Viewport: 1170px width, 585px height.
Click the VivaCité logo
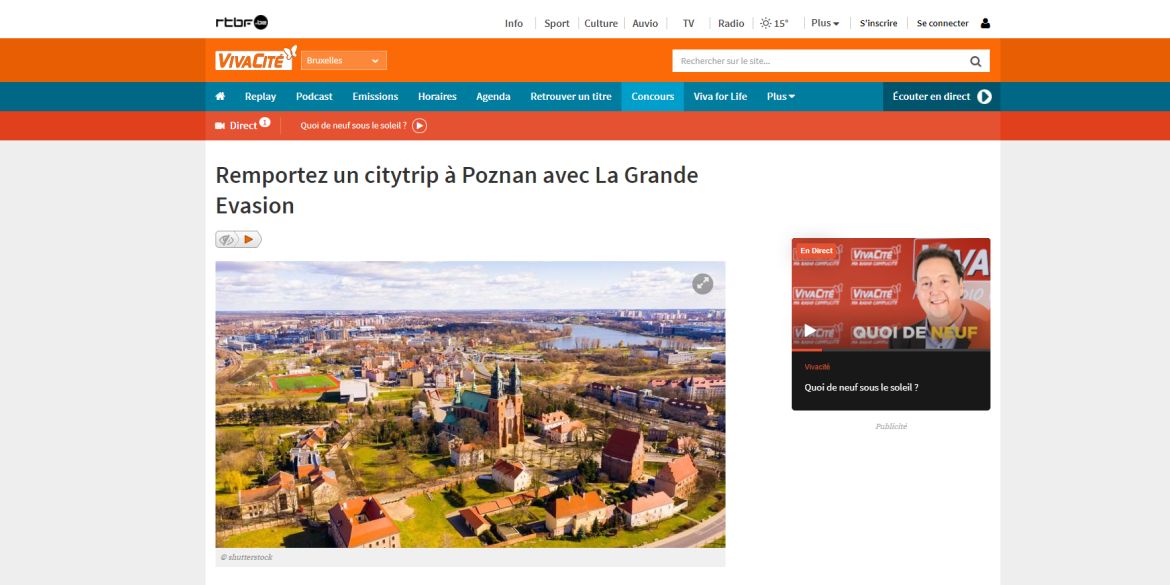pos(256,60)
